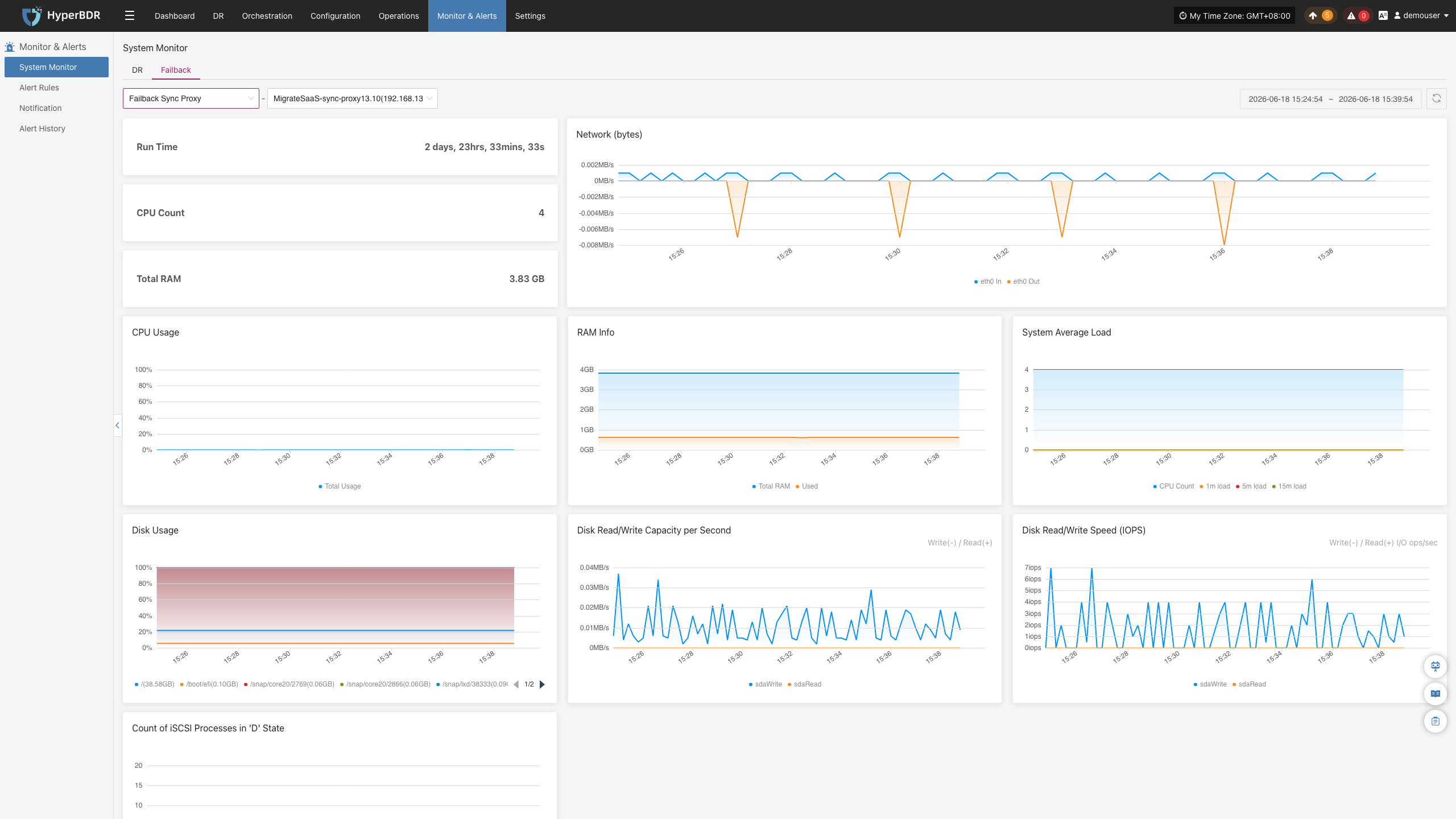The image size is (1456, 819).
Task: Open the Configuration menu
Action: [x=336, y=16]
